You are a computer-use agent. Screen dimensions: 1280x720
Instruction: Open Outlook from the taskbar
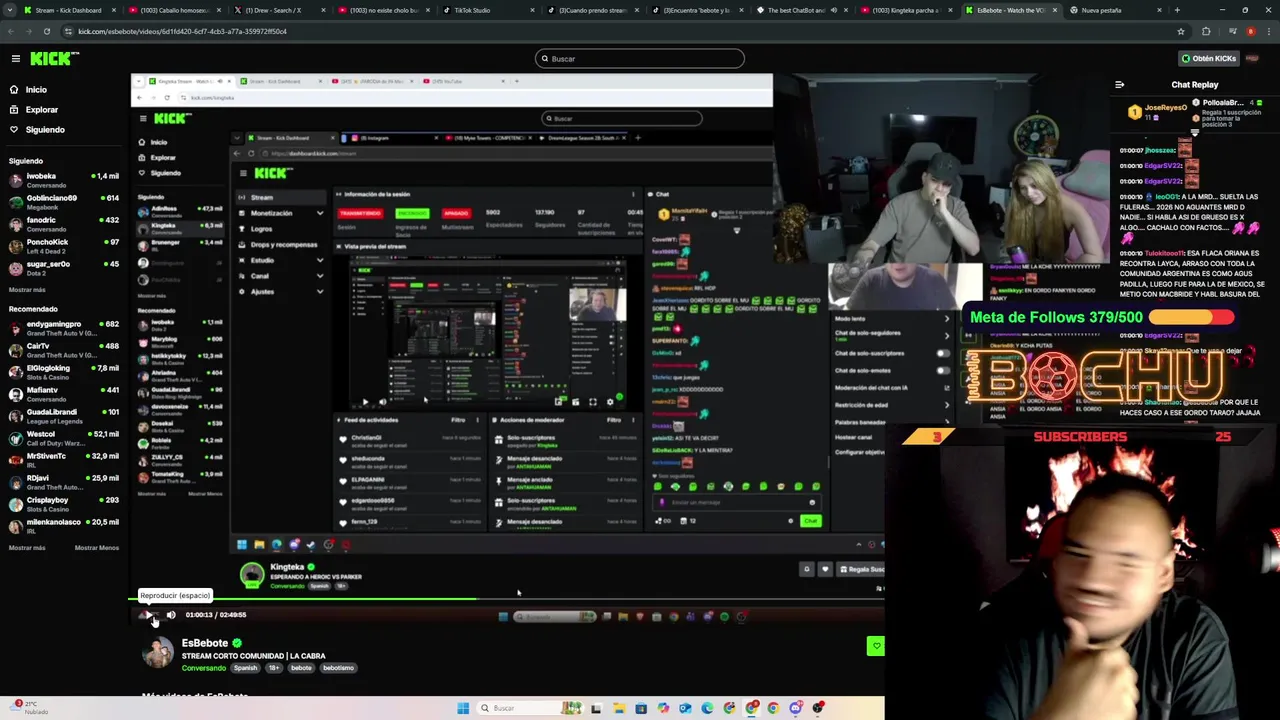point(685,708)
